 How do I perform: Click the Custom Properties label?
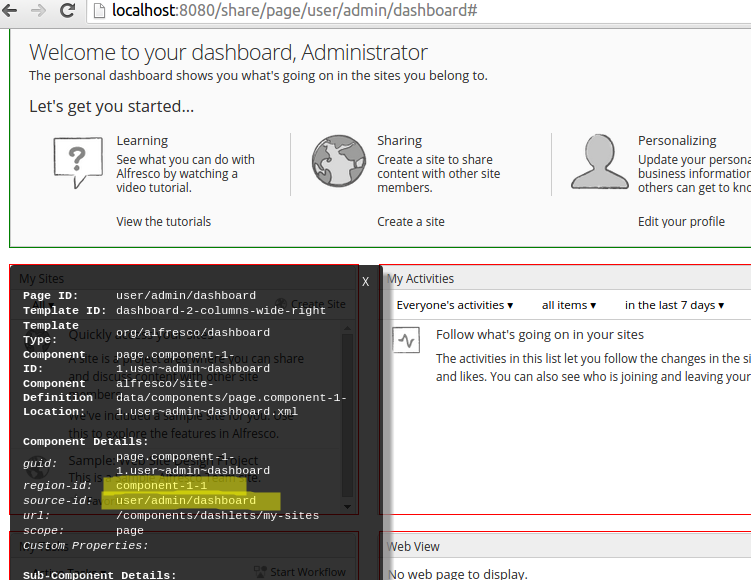point(85,546)
